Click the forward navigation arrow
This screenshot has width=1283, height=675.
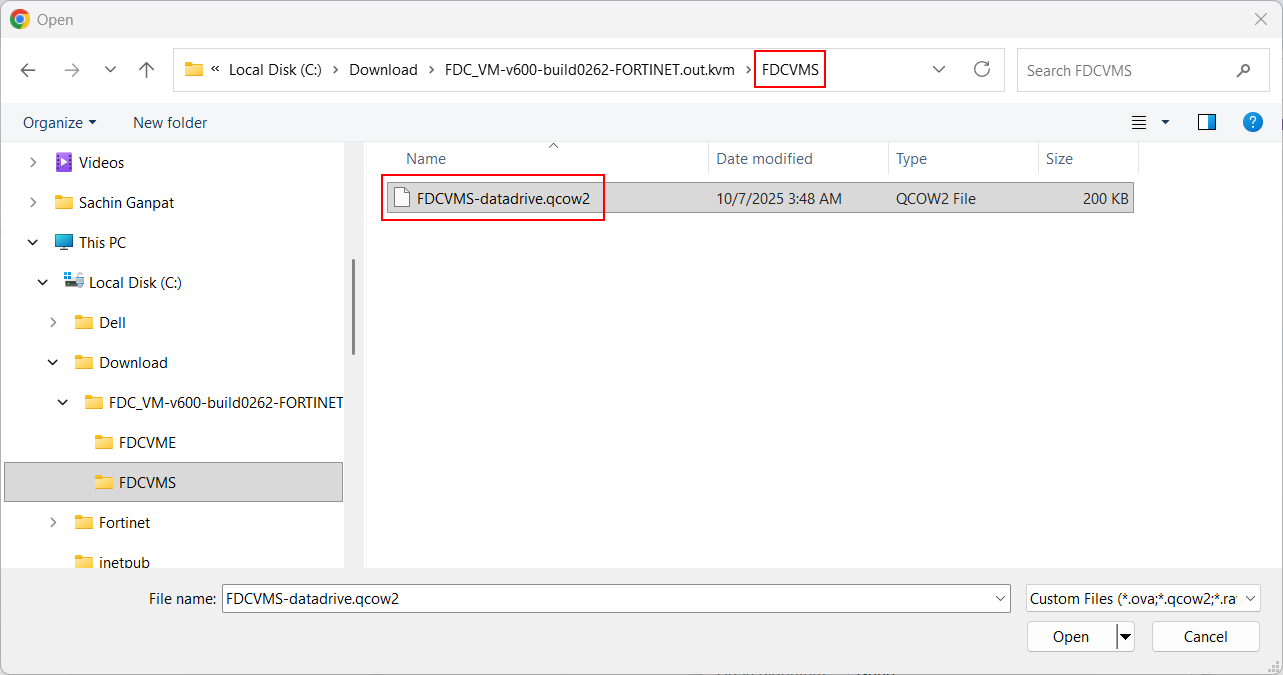[72, 69]
